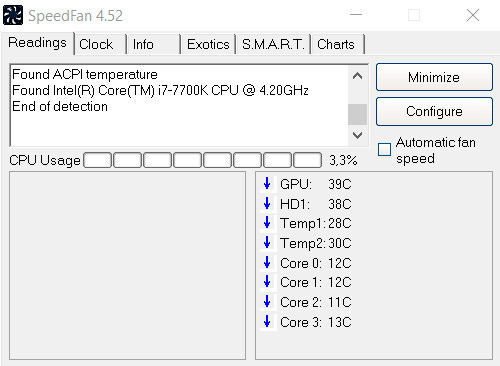Click the down arrow icon next to HD1

point(267,203)
